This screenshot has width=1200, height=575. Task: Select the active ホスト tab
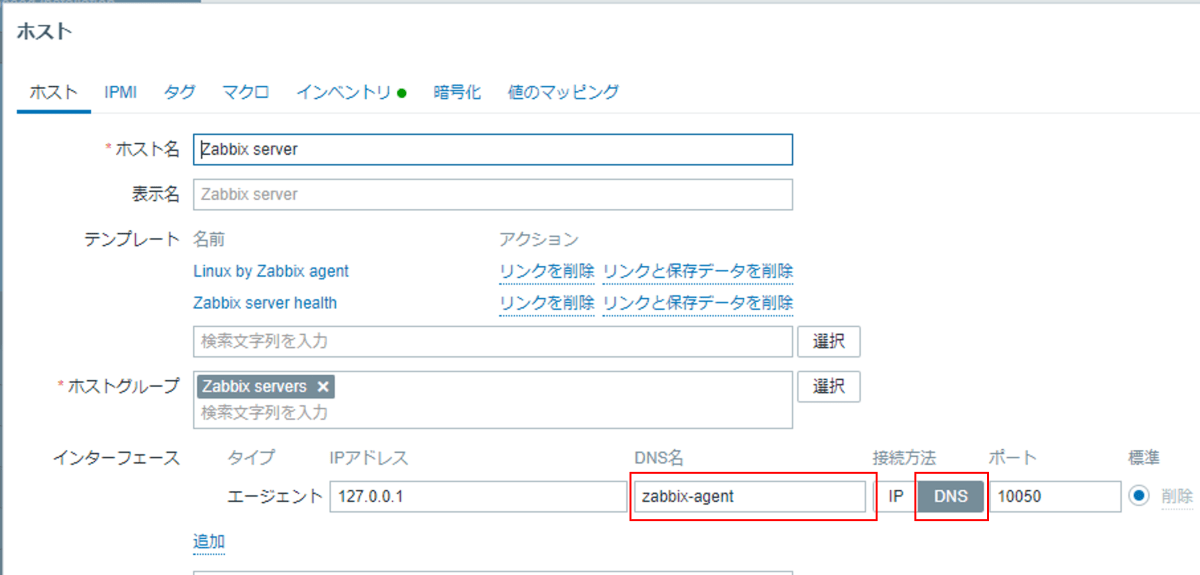[x=54, y=92]
